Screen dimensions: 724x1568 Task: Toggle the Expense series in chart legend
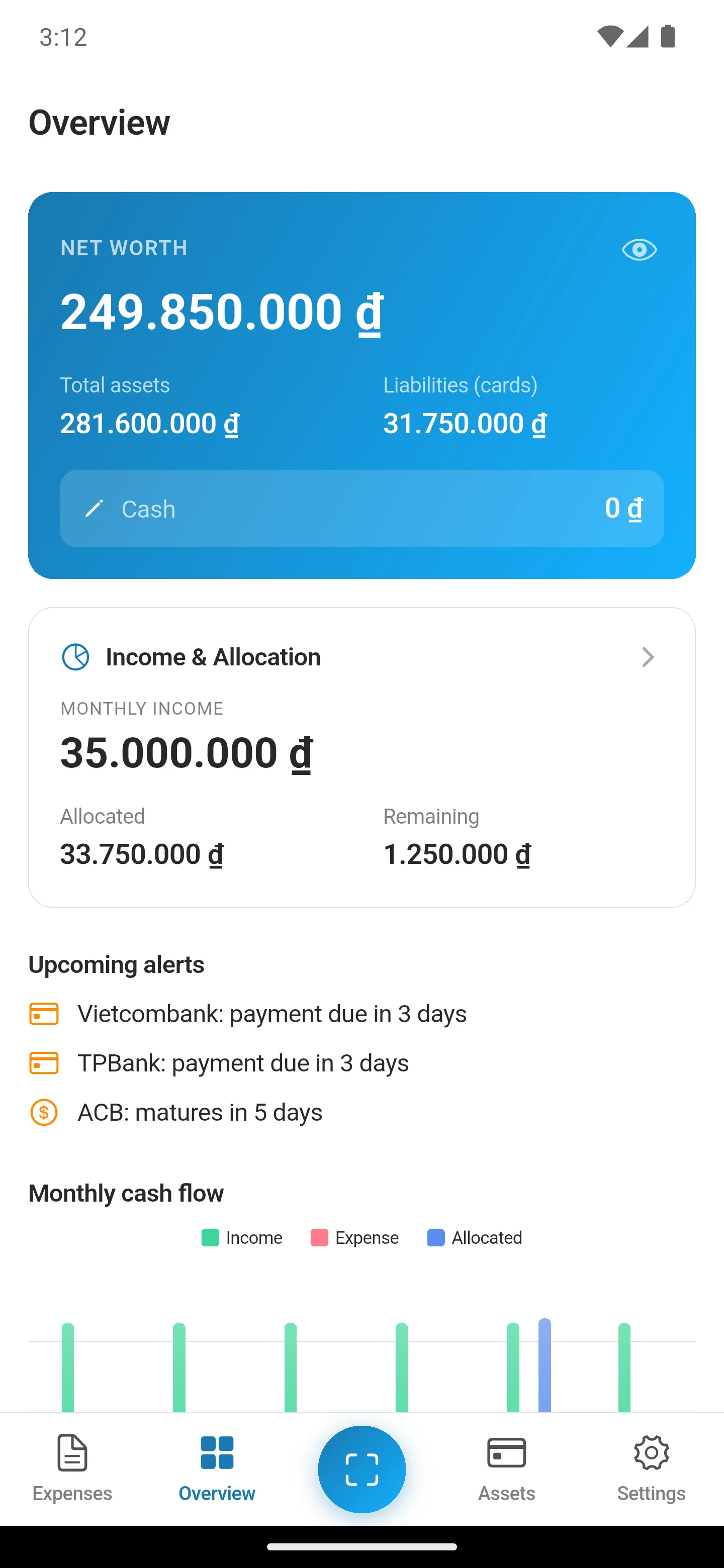click(x=354, y=1237)
